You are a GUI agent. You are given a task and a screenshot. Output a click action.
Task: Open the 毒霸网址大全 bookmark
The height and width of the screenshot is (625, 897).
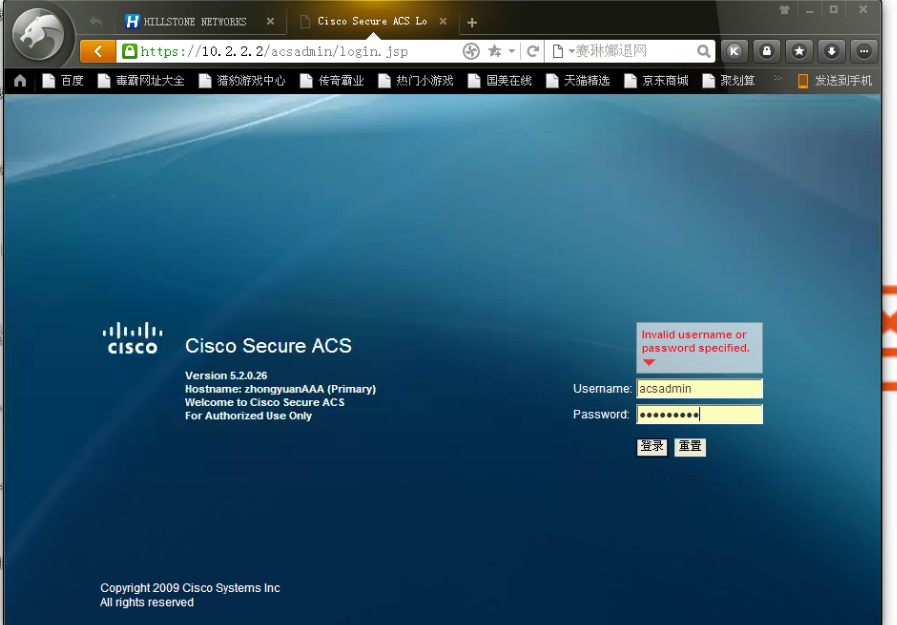pyautogui.click(x=141, y=81)
